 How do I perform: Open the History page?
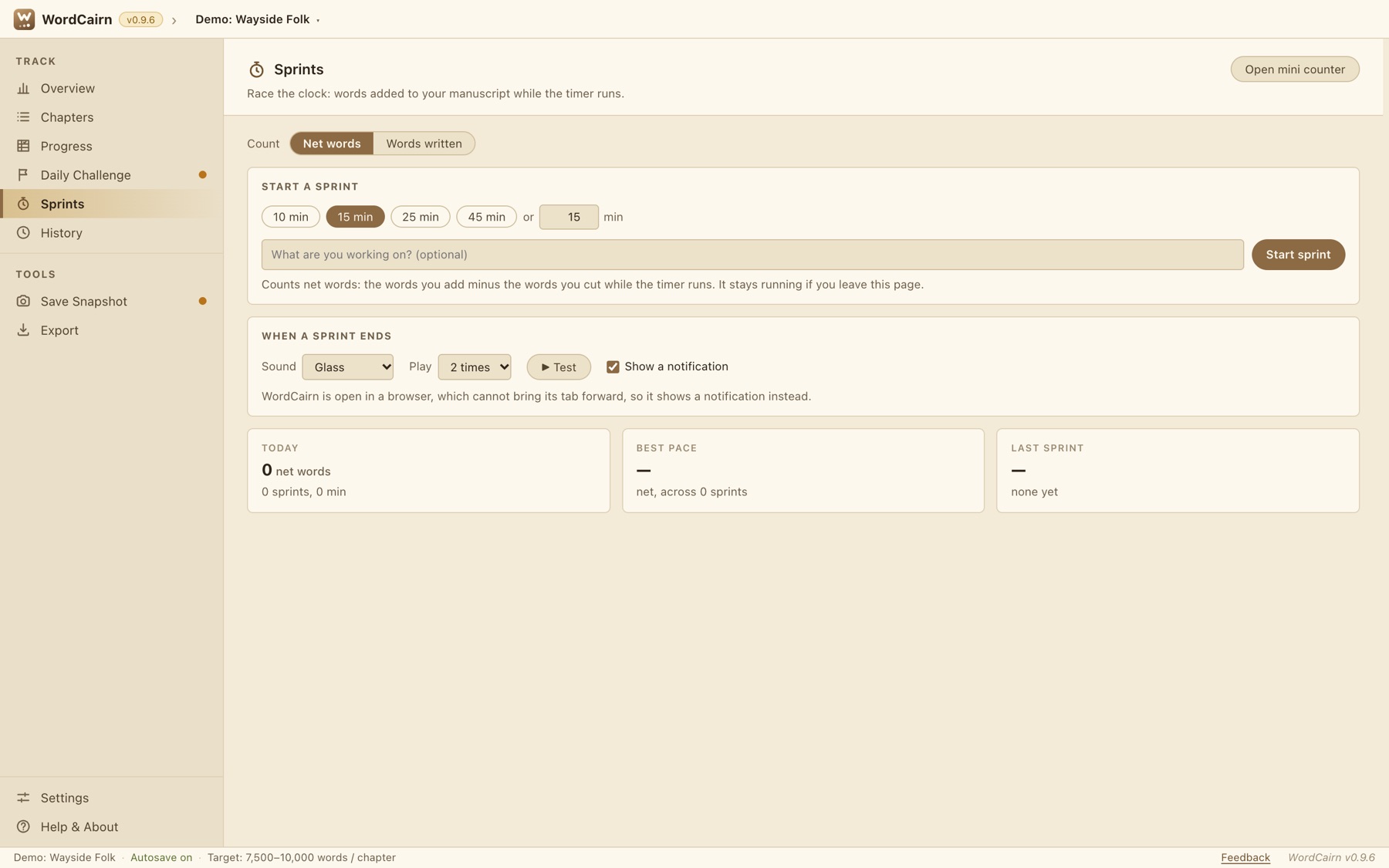click(112, 233)
